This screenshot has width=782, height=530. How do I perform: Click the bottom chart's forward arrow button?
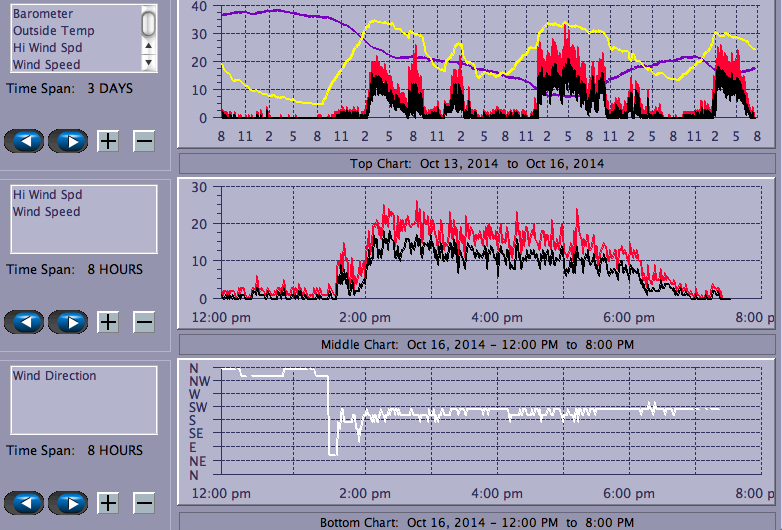68,503
